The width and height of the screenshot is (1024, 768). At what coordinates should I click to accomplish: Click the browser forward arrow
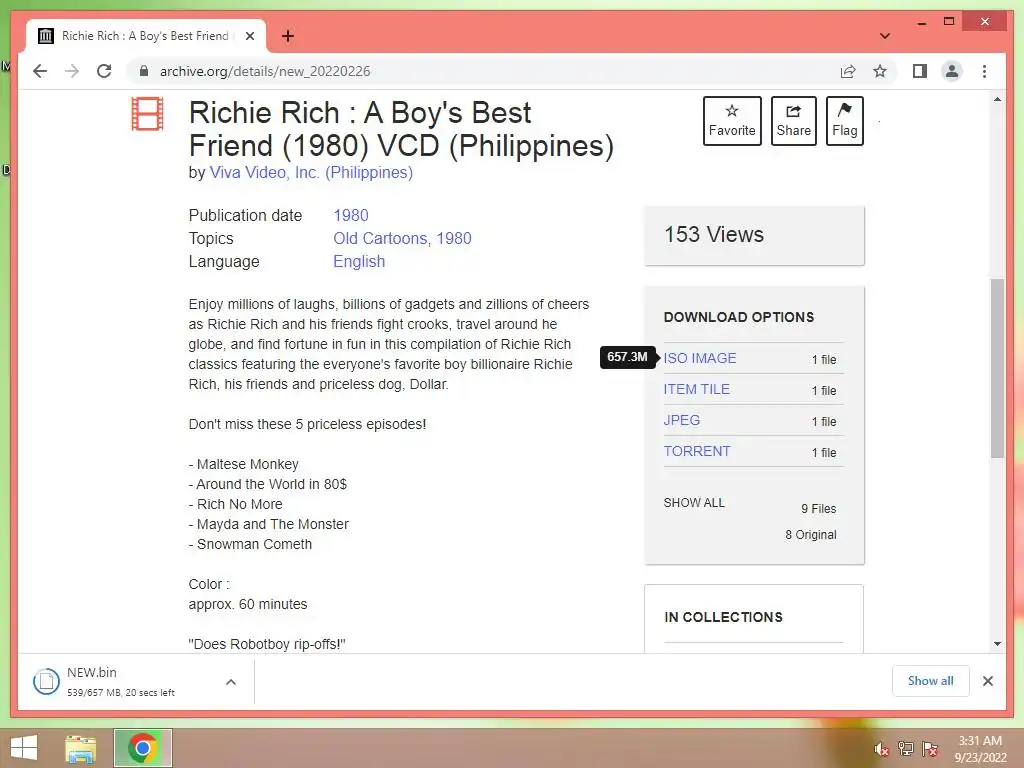(x=72, y=71)
